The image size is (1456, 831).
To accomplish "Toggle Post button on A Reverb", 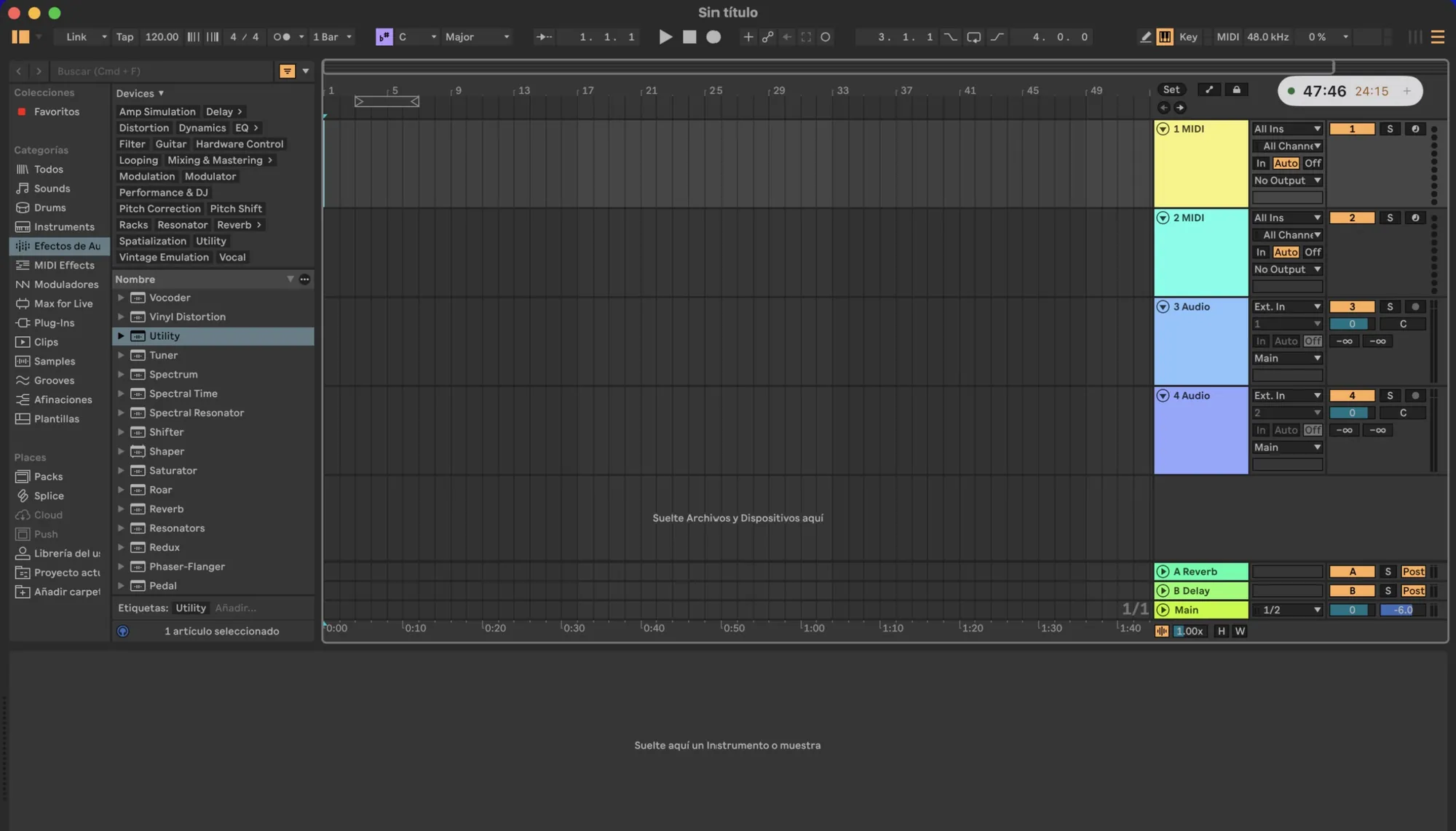I will tap(1413, 572).
